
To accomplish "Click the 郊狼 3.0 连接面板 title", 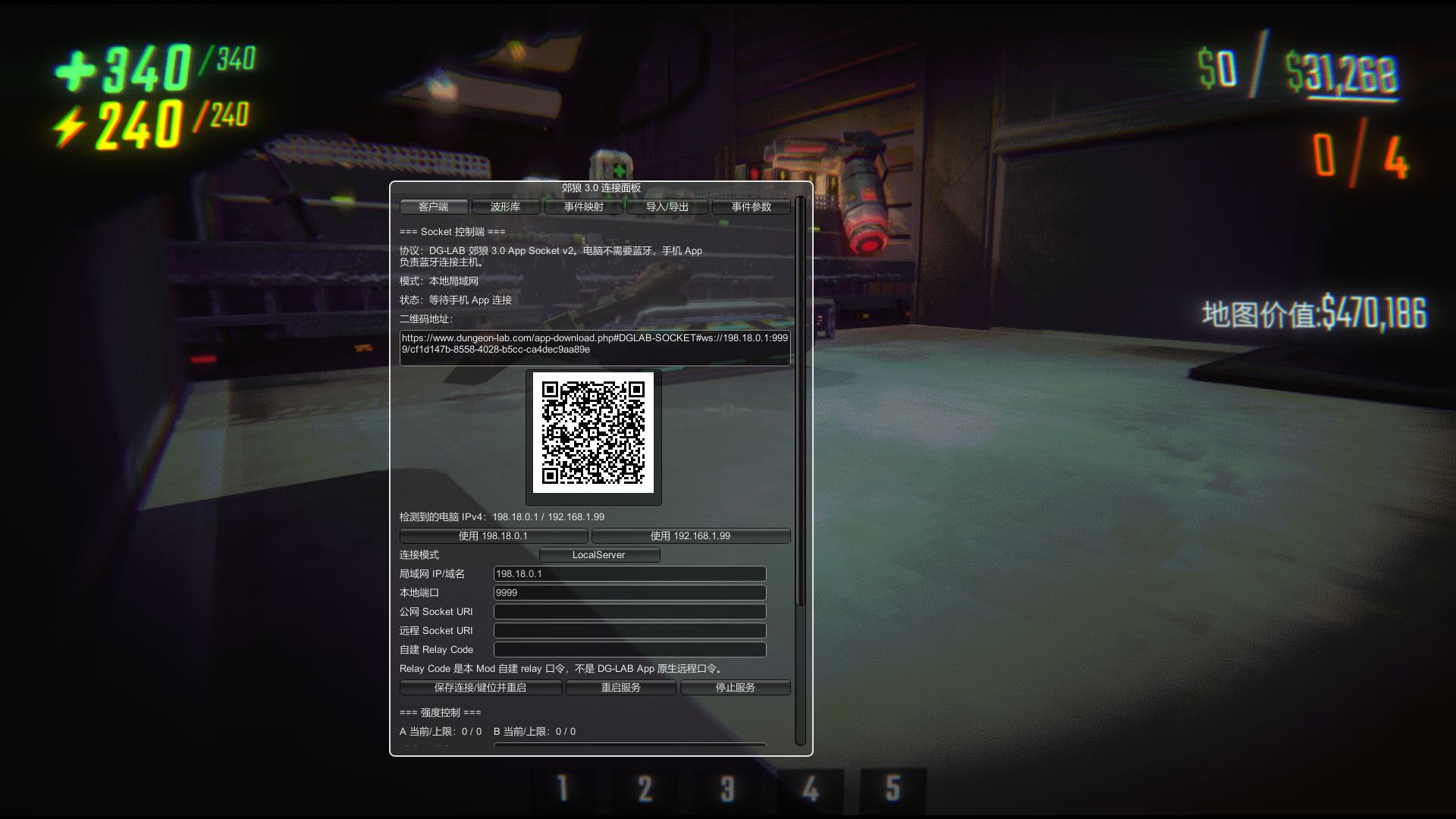I will point(601,188).
